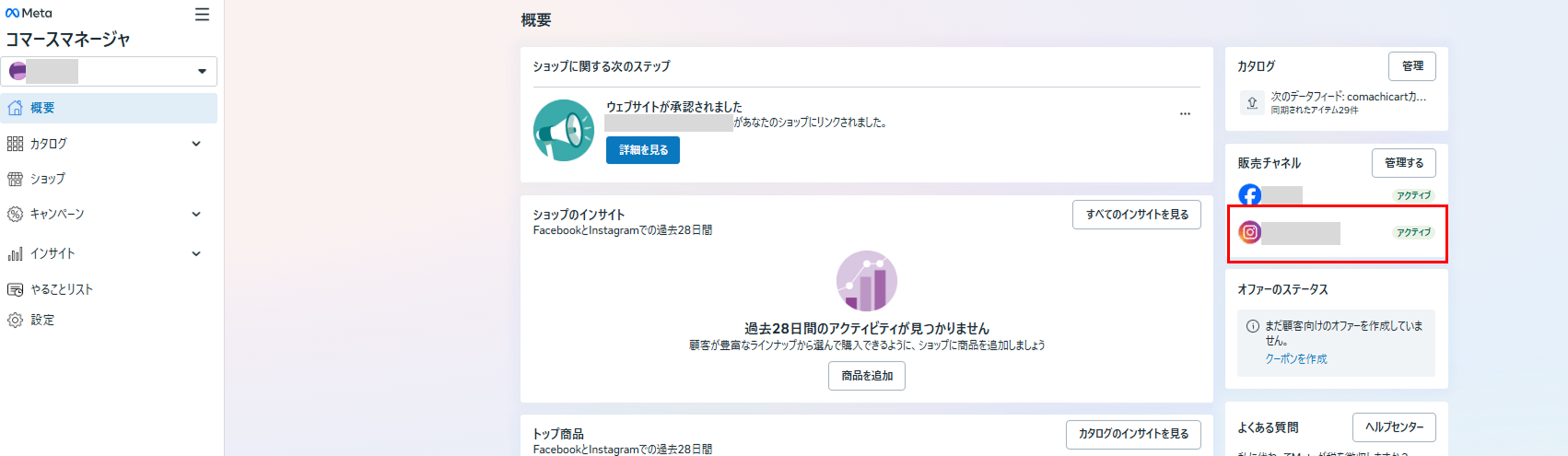Open ショップ from the sidebar
This screenshot has height=456, width=1568.
click(47, 179)
